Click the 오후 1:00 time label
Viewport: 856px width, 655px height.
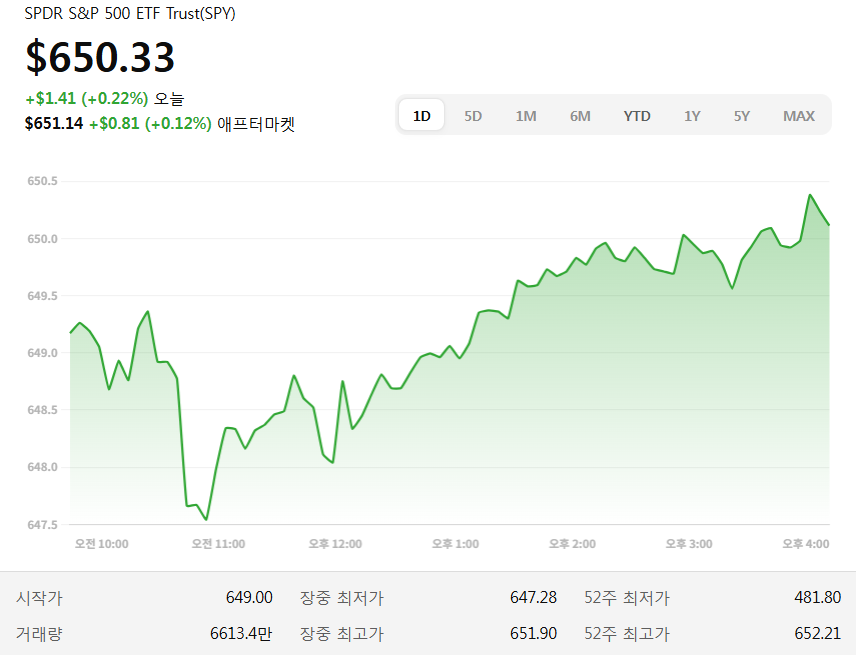(x=455, y=544)
